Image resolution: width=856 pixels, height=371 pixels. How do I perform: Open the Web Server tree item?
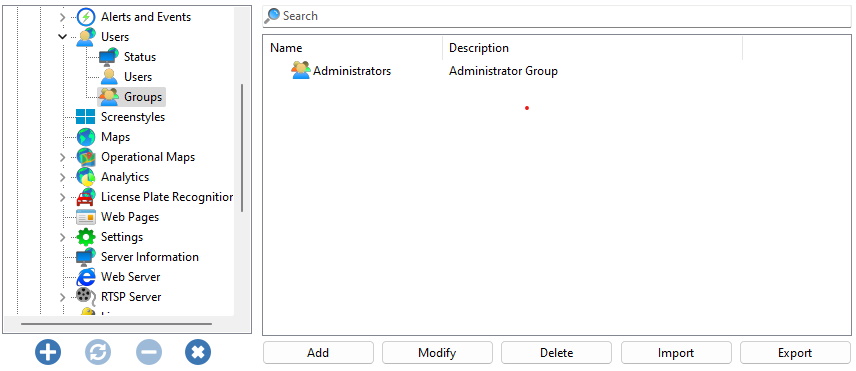(x=130, y=277)
